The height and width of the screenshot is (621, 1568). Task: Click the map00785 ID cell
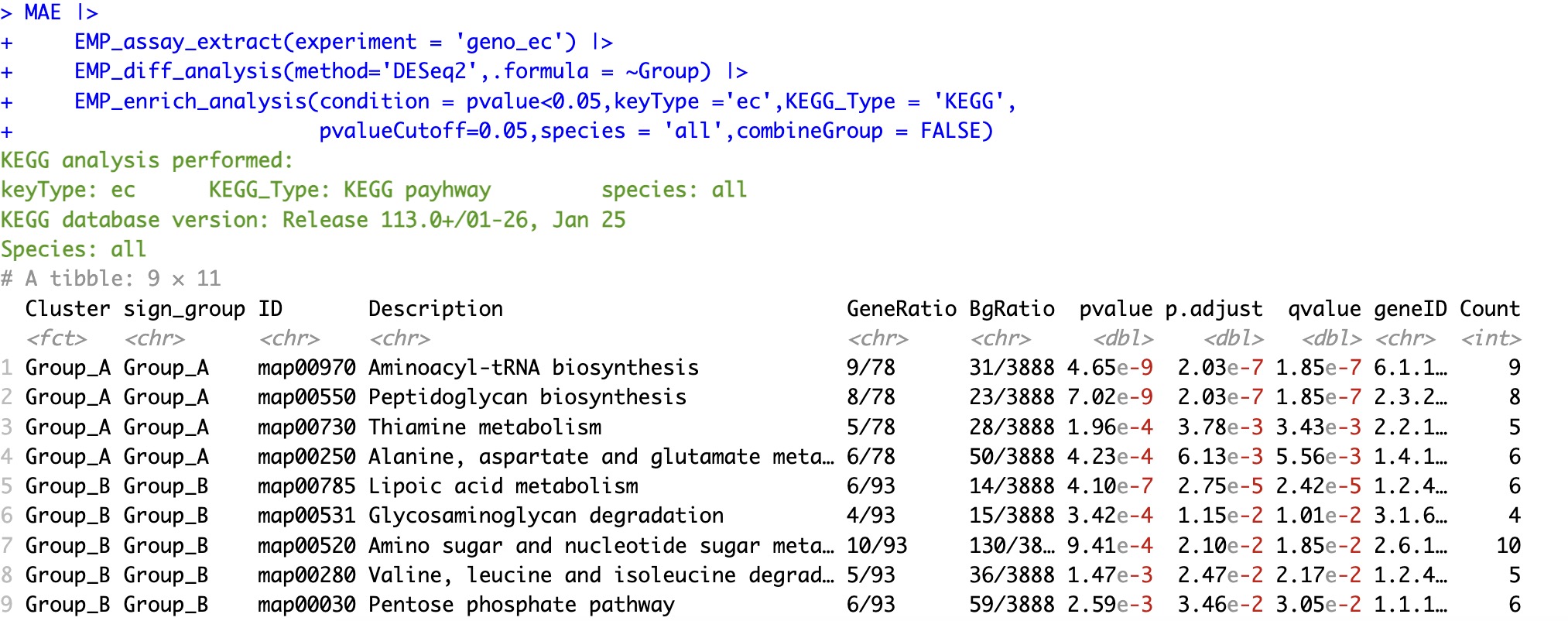[306, 486]
